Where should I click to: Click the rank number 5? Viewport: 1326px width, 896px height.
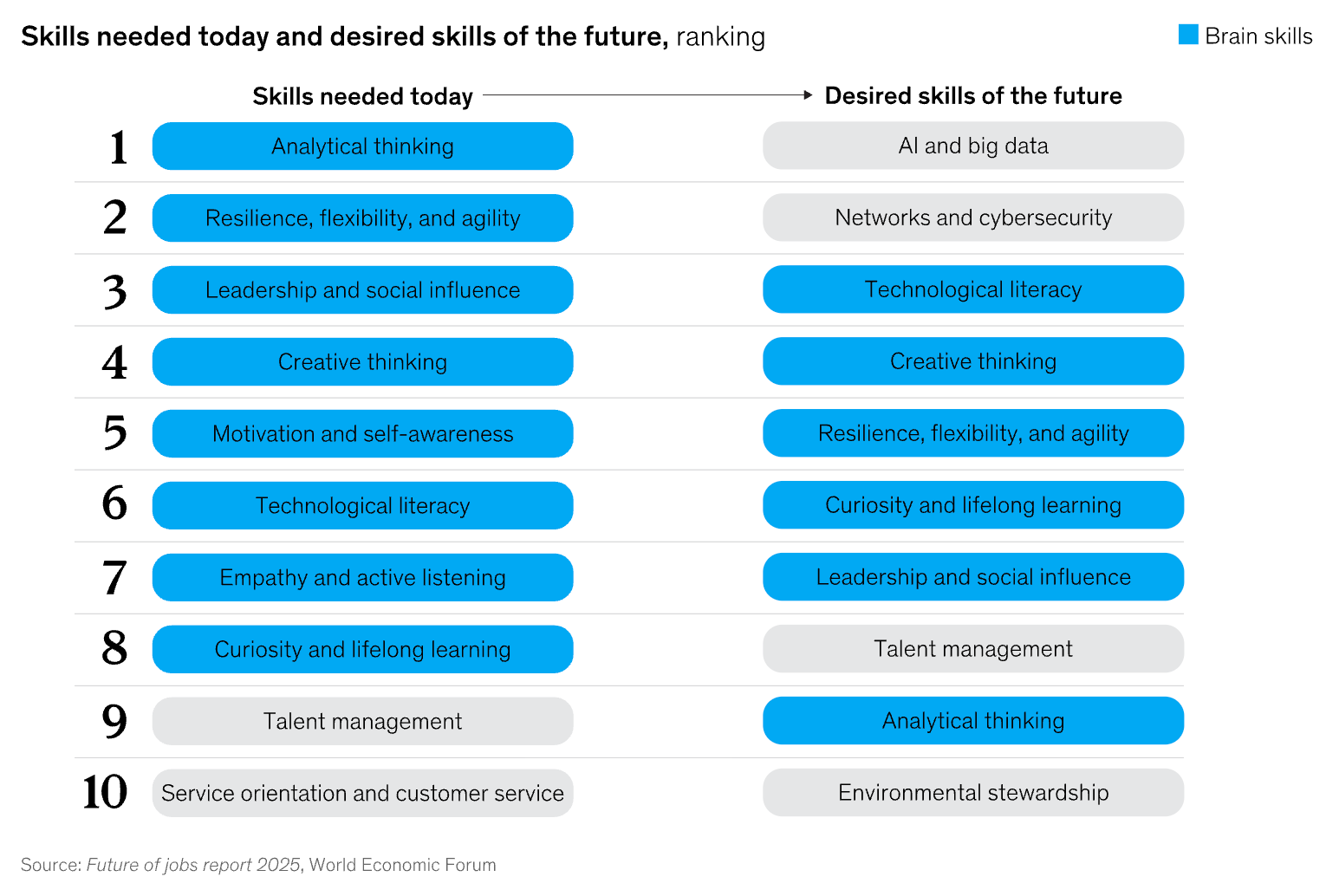[114, 433]
